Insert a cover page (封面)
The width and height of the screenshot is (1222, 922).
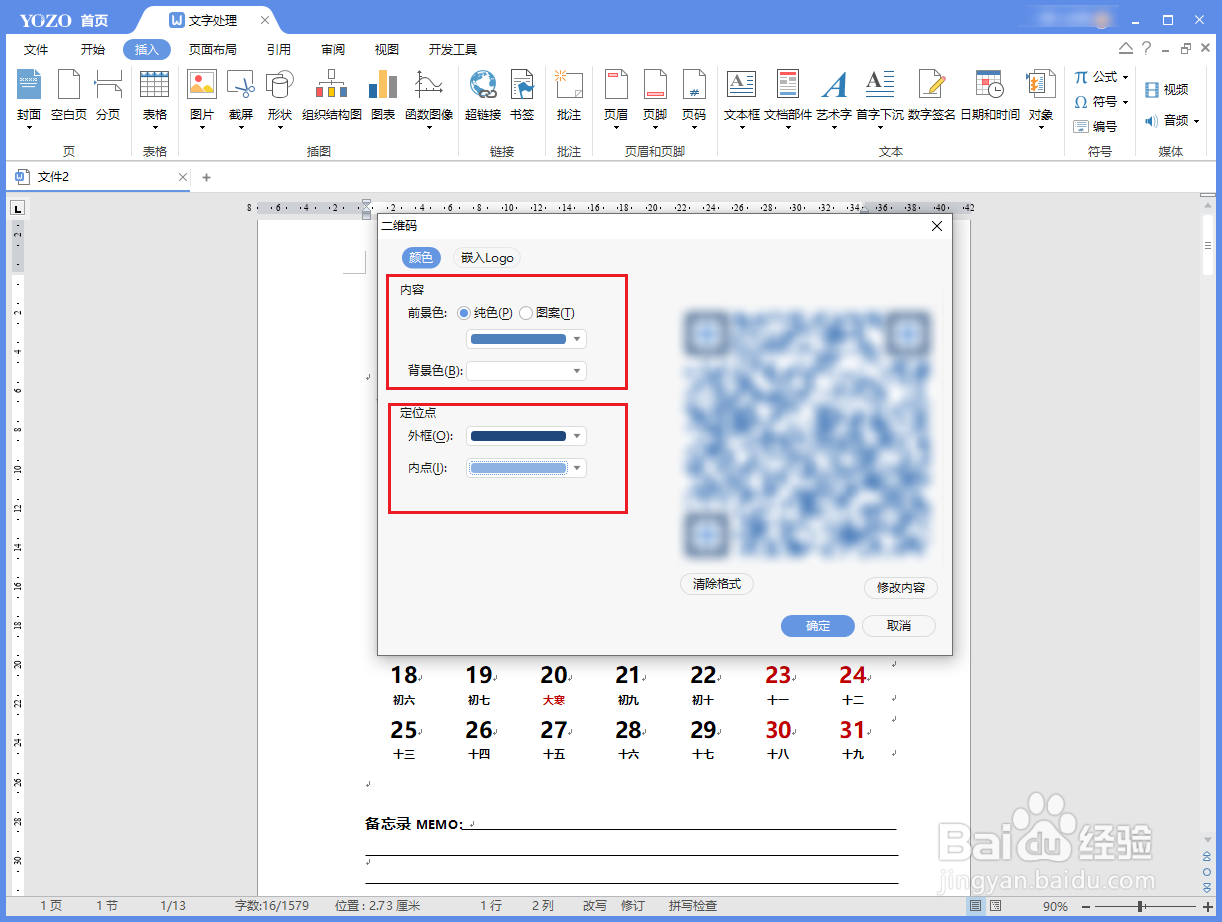pos(29,98)
